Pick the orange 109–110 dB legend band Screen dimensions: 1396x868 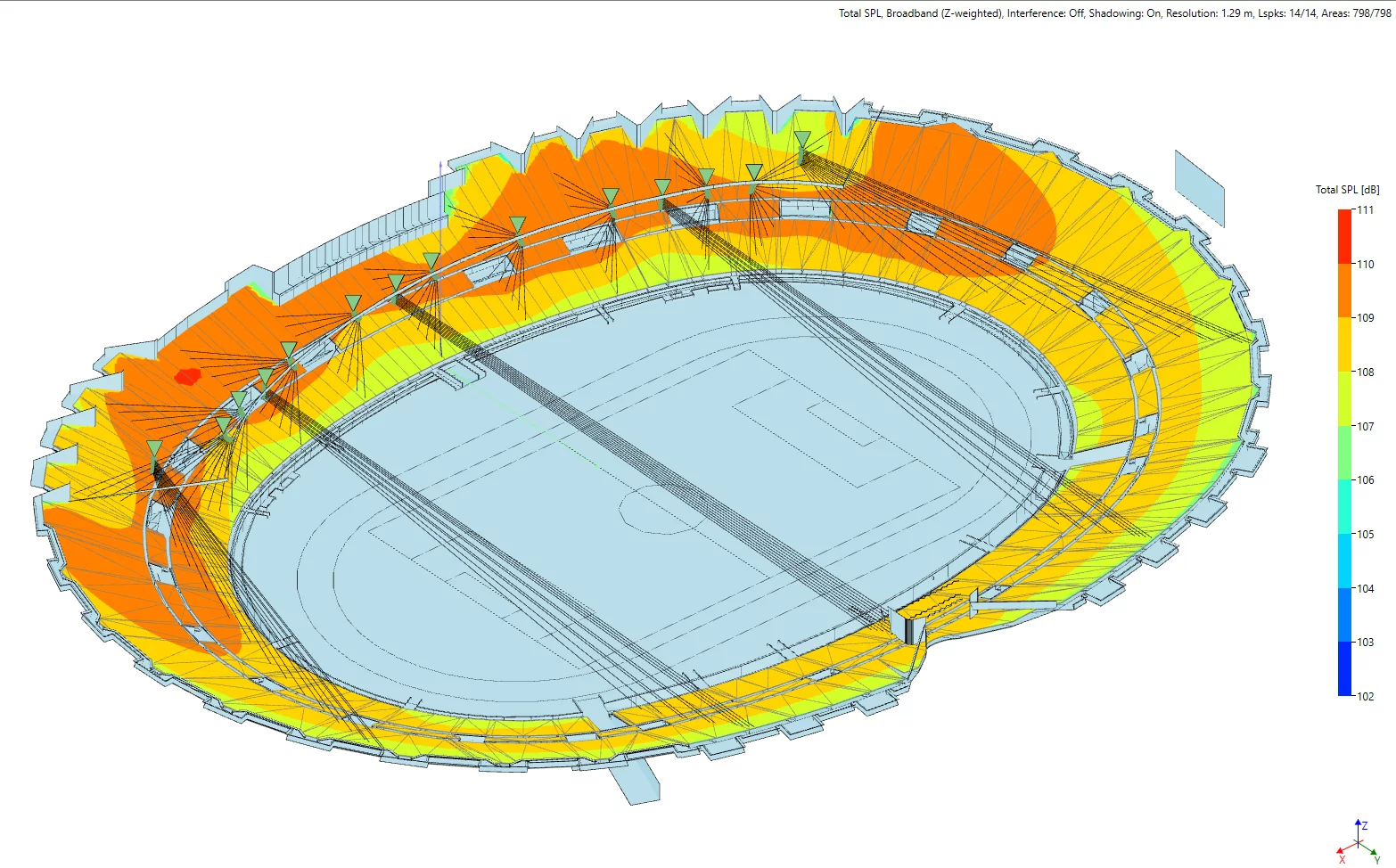click(x=1344, y=291)
